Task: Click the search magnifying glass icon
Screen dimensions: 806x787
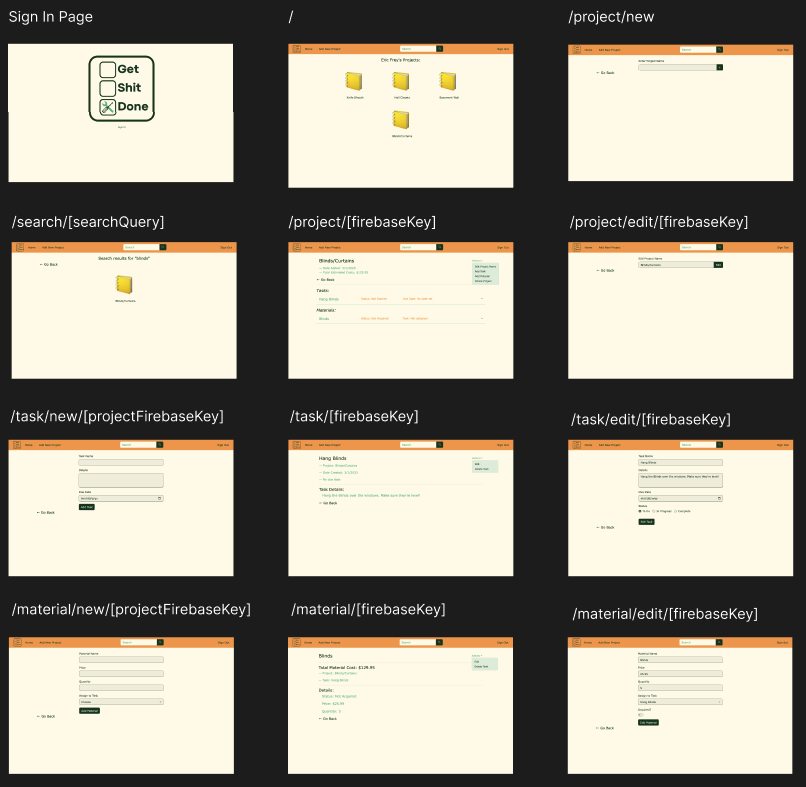Action: click(x=440, y=49)
